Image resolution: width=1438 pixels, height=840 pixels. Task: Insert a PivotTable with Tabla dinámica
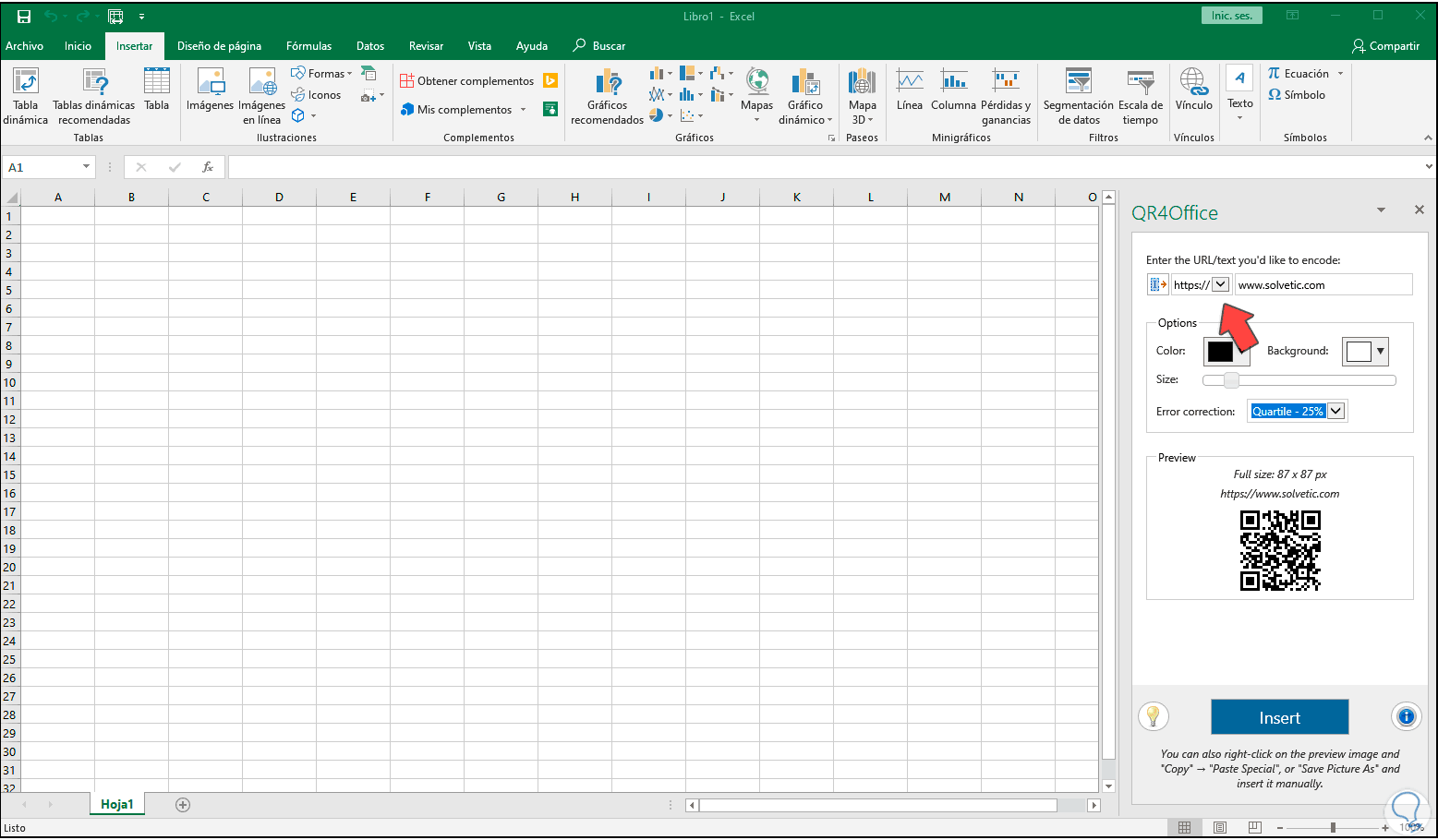[x=26, y=96]
